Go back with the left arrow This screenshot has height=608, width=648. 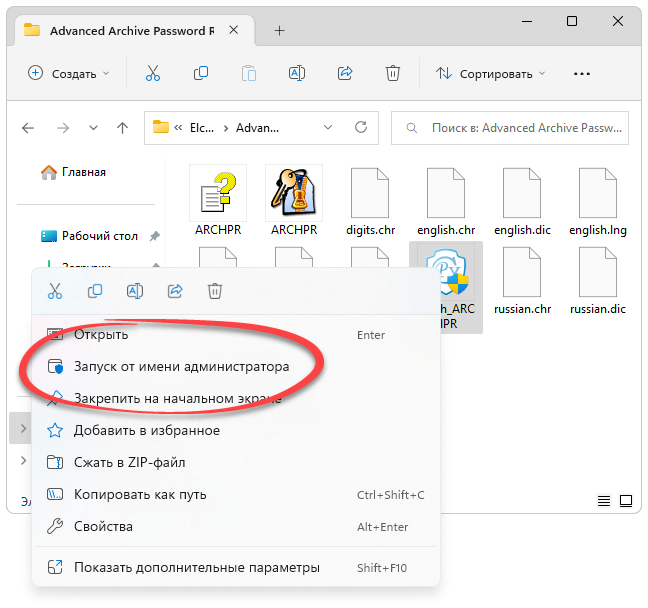pos(28,128)
